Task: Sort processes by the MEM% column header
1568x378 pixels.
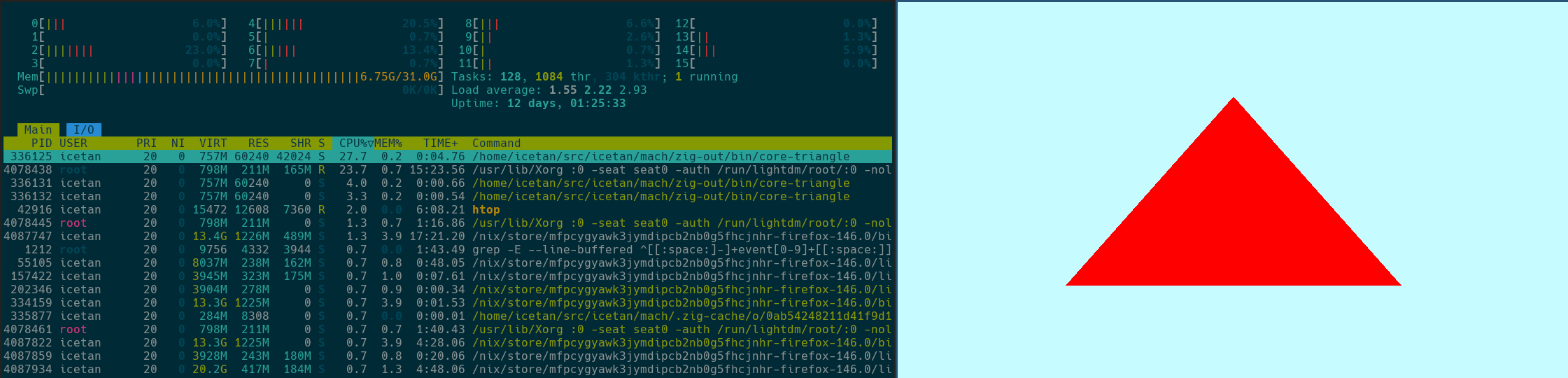Action: [x=388, y=143]
